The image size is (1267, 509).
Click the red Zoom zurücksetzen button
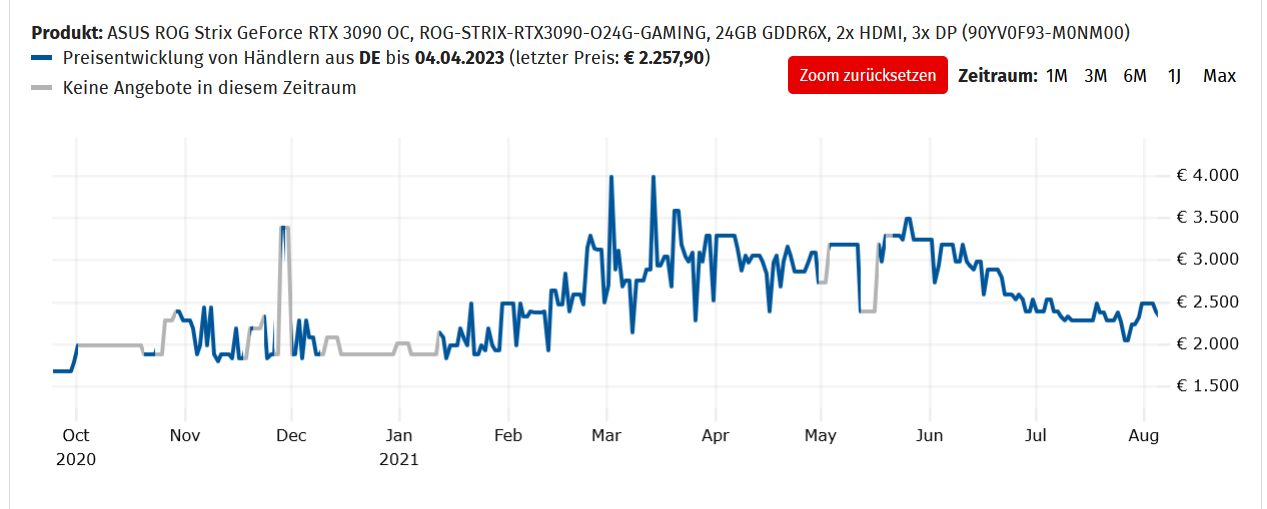pyautogui.click(x=867, y=76)
